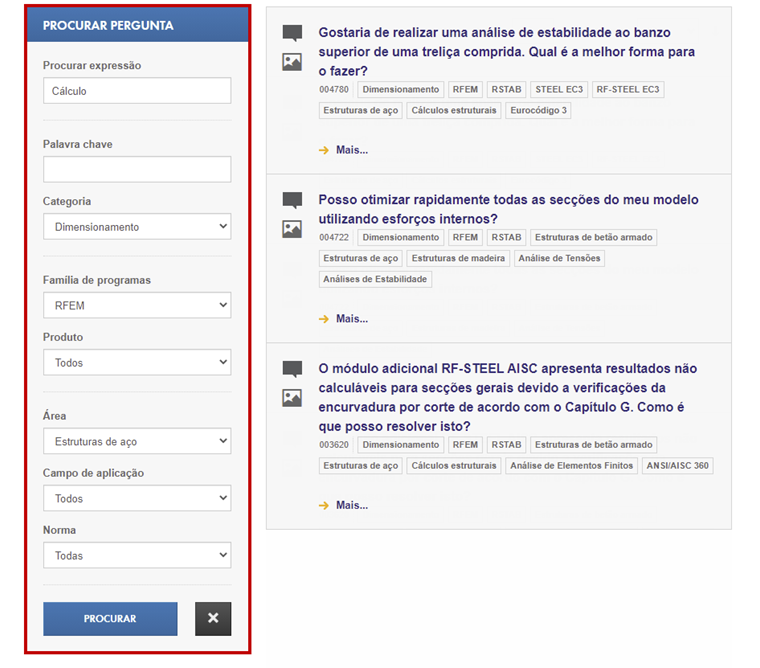Click RSTAB tag on question 003620
The image size is (760, 668).
[507, 445]
